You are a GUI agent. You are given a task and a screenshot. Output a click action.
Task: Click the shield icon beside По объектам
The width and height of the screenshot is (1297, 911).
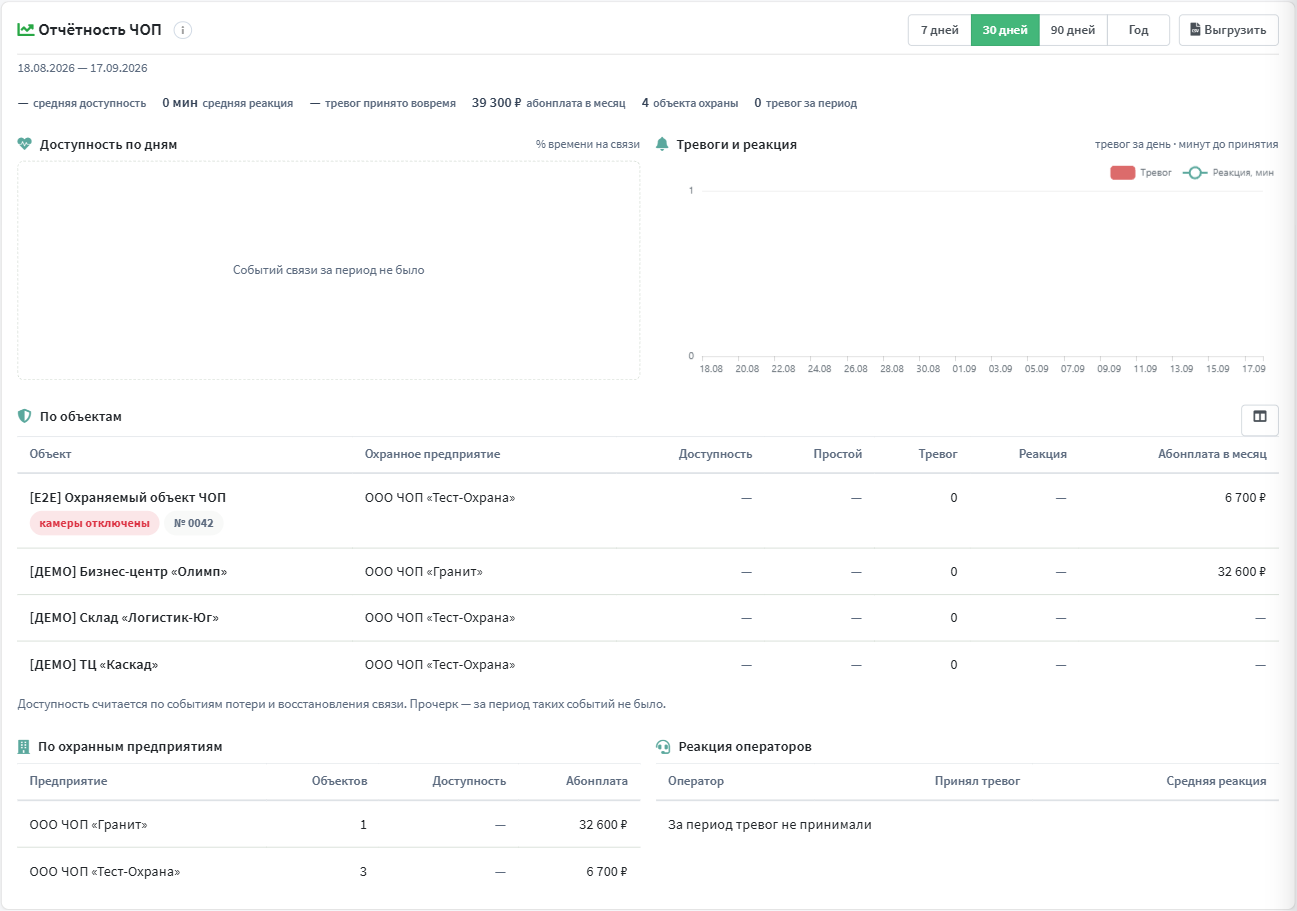point(25,416)
